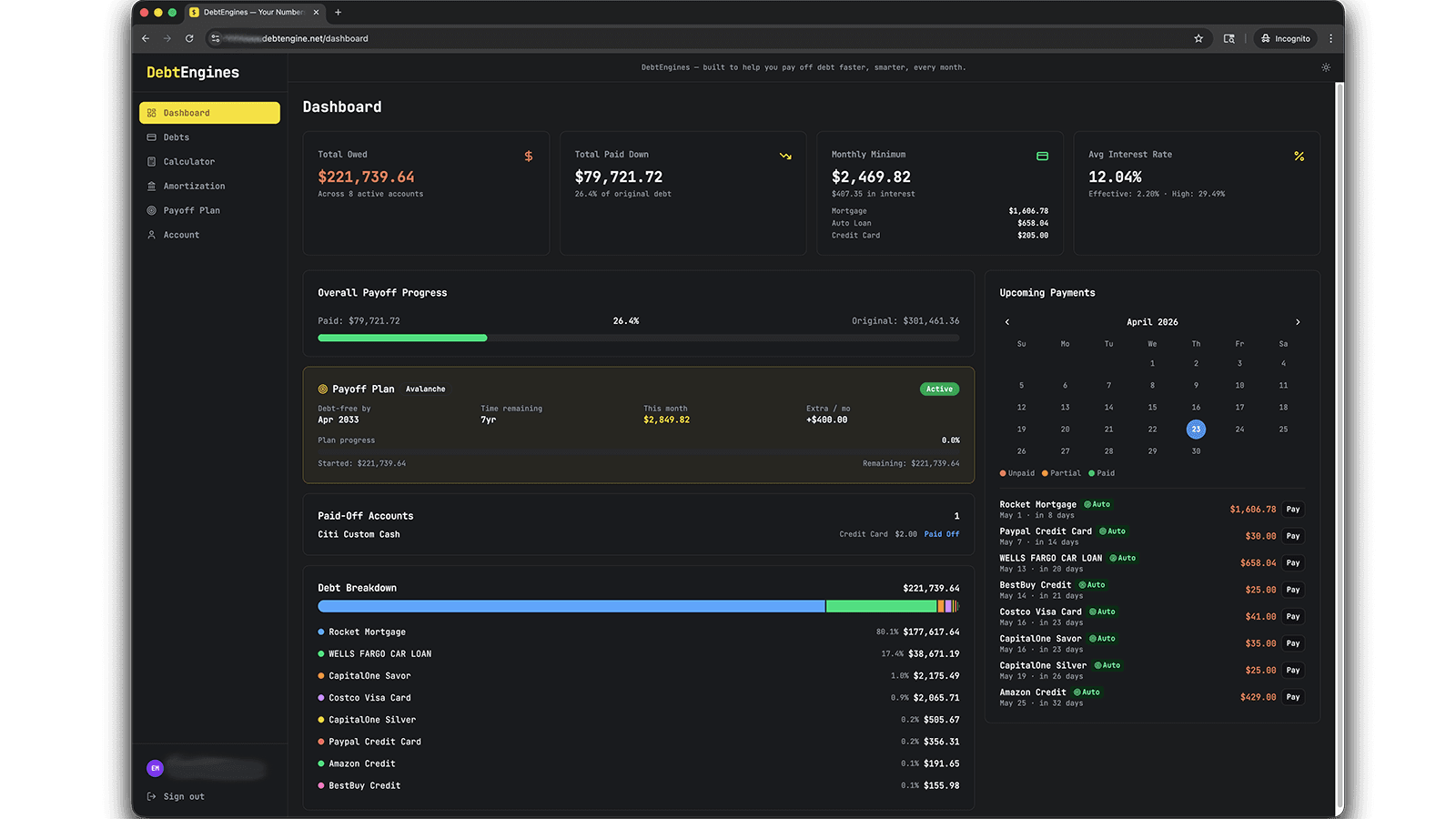Open the Account person icon
Image resolution: width=1456 pixels, height=819 pixels.
coord(152,235)
